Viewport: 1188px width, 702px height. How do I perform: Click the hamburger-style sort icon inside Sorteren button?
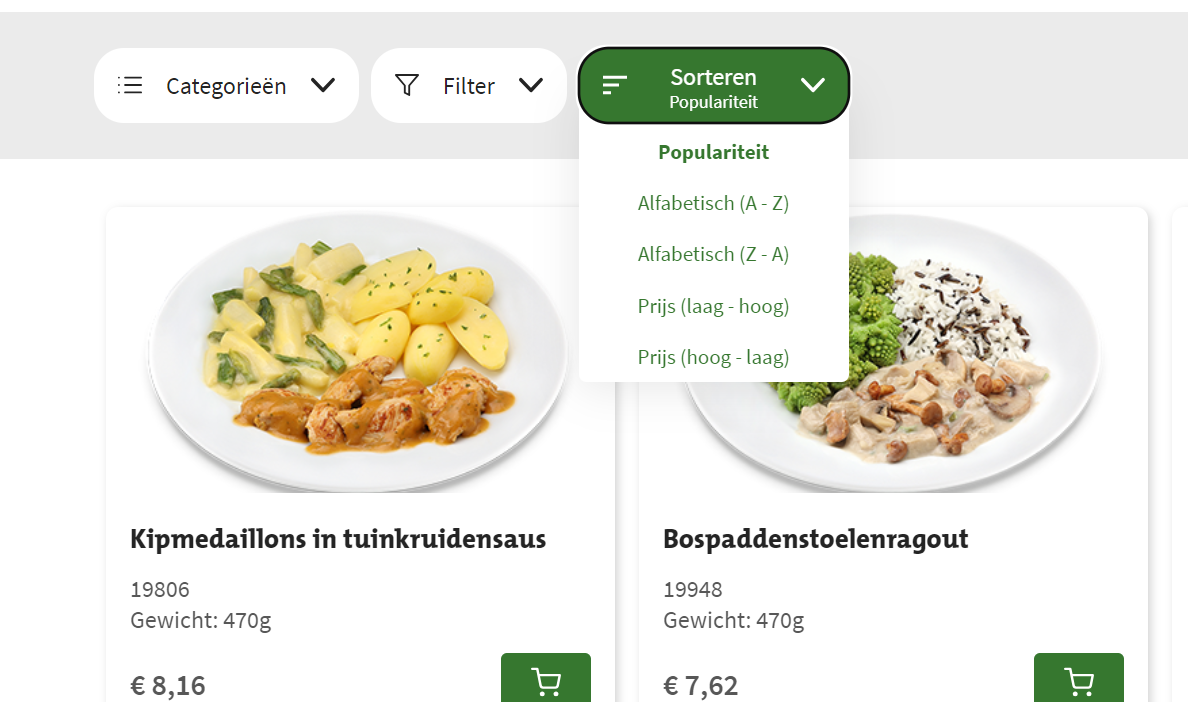[x=614, y=85]
